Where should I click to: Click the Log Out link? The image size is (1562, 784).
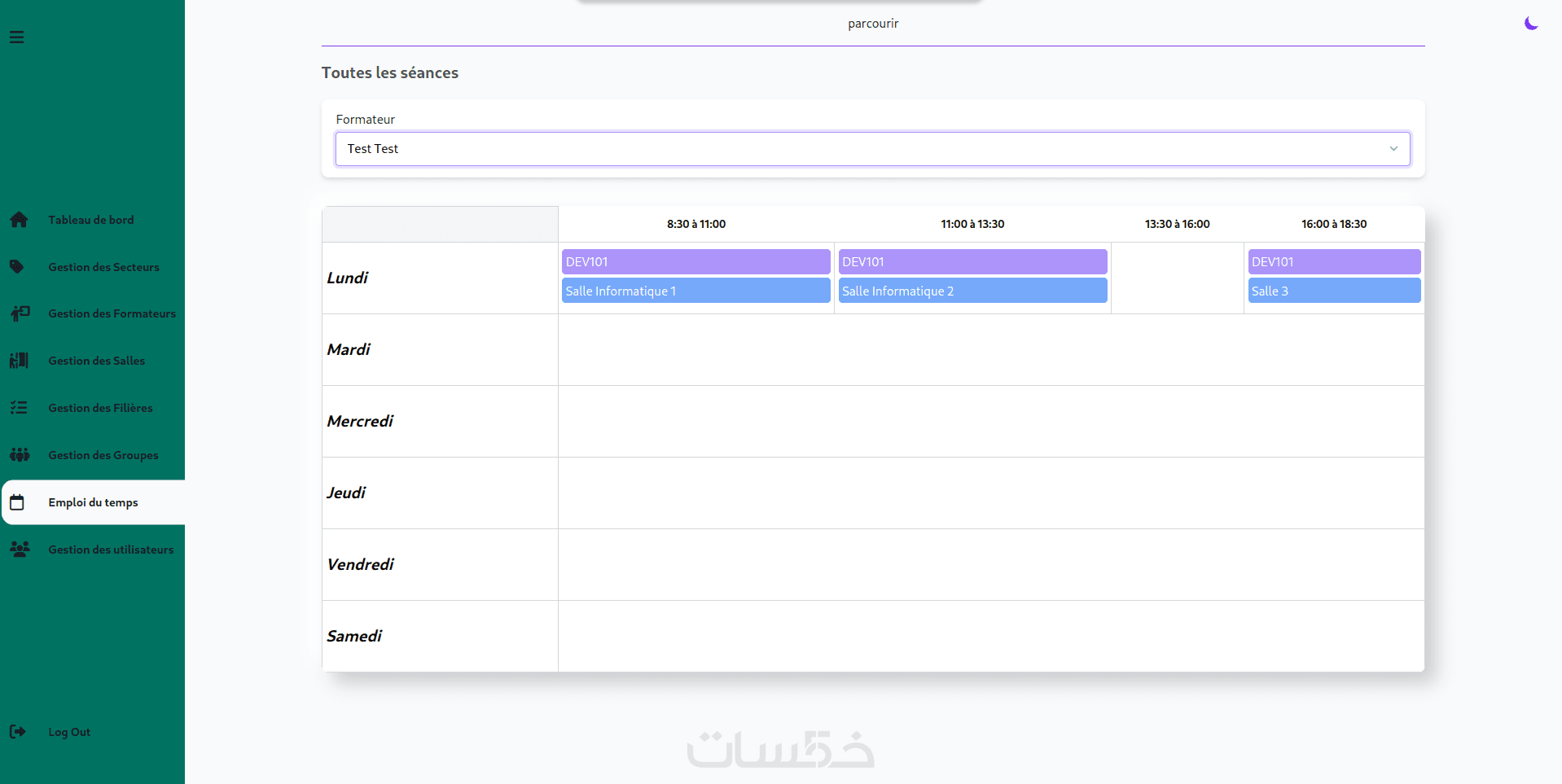69,732
